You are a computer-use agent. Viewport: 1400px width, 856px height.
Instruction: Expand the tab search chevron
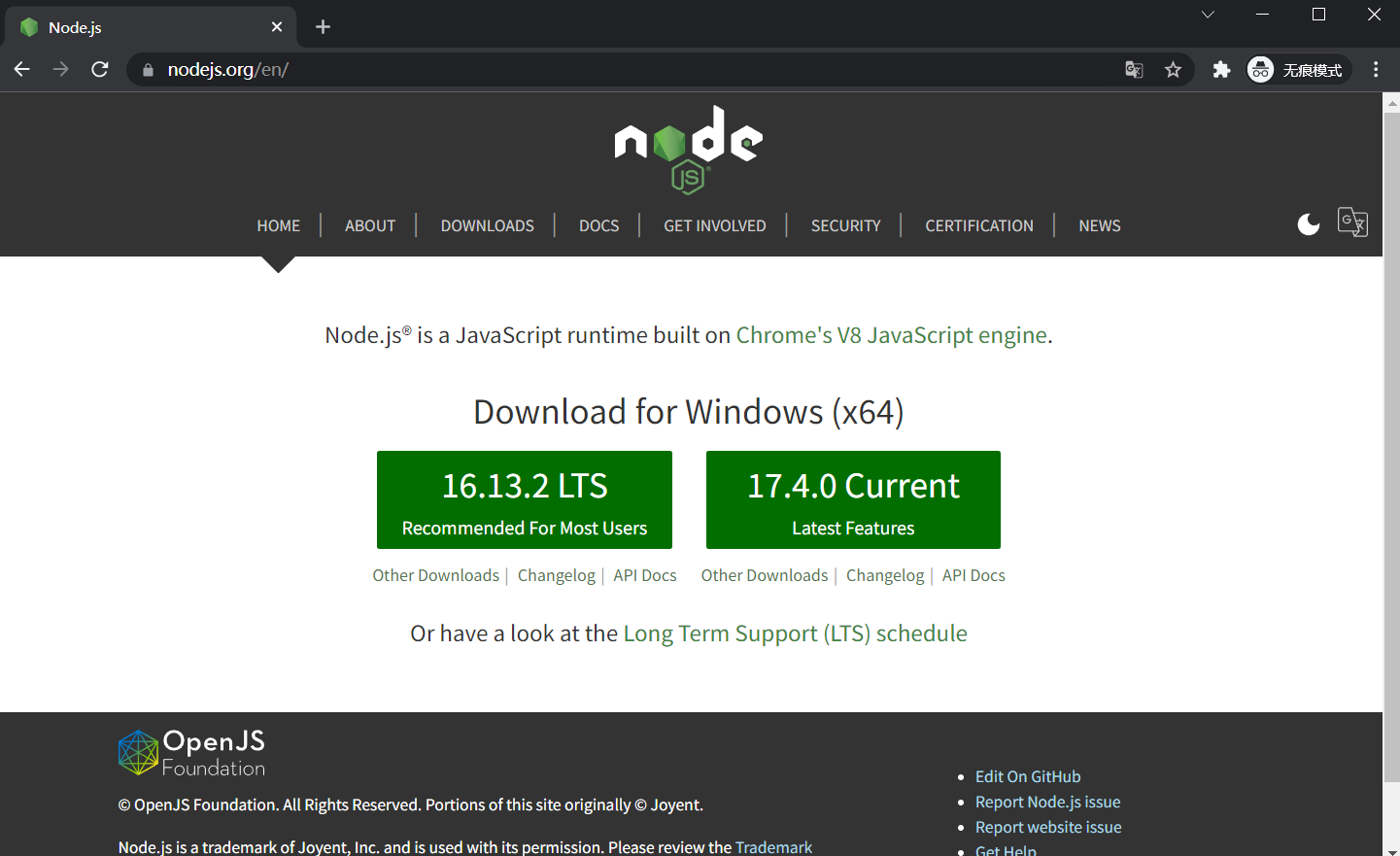pyautogui.click(x=1208, y=15)
